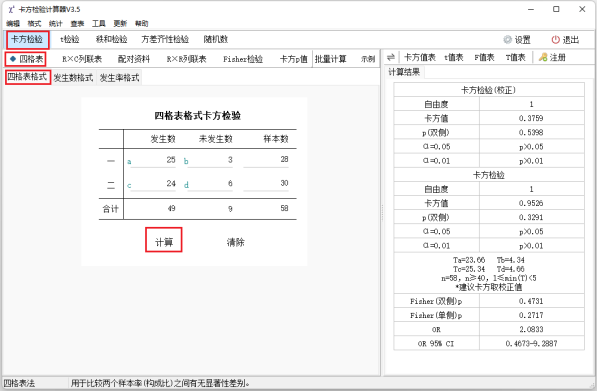Click the χ² app icon in the title bar
This screenshot has height=391, width=598.
(x=11, y=9)
